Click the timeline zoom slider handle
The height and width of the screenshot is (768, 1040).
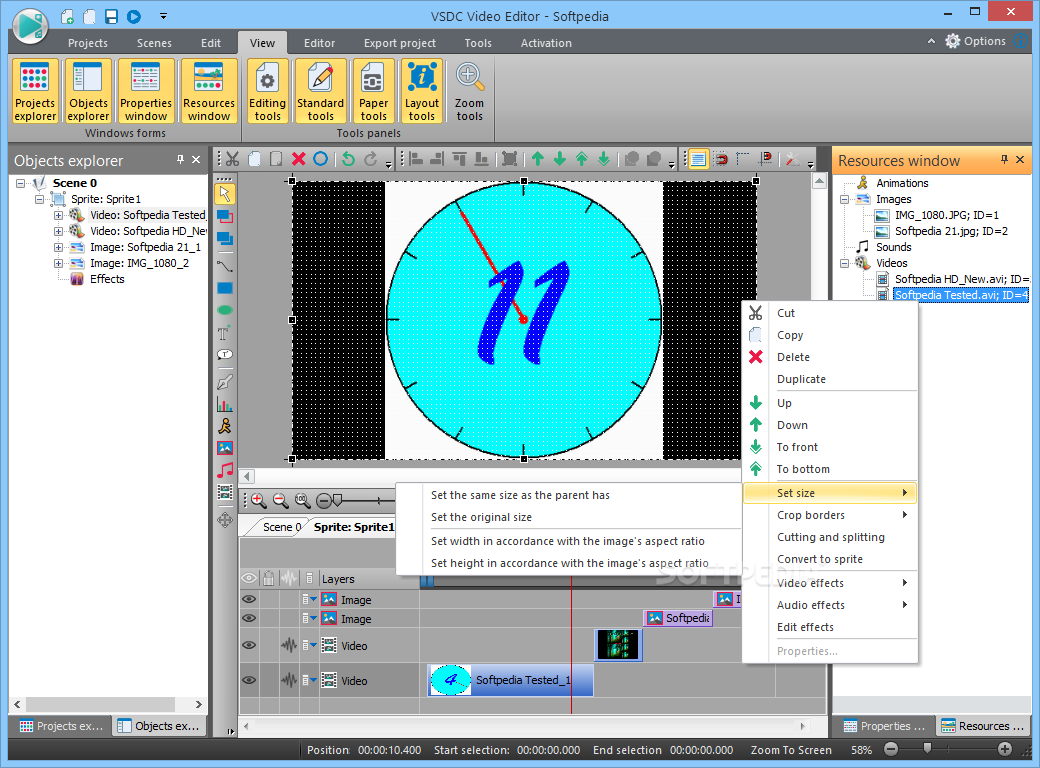click(x=338, y=500)
